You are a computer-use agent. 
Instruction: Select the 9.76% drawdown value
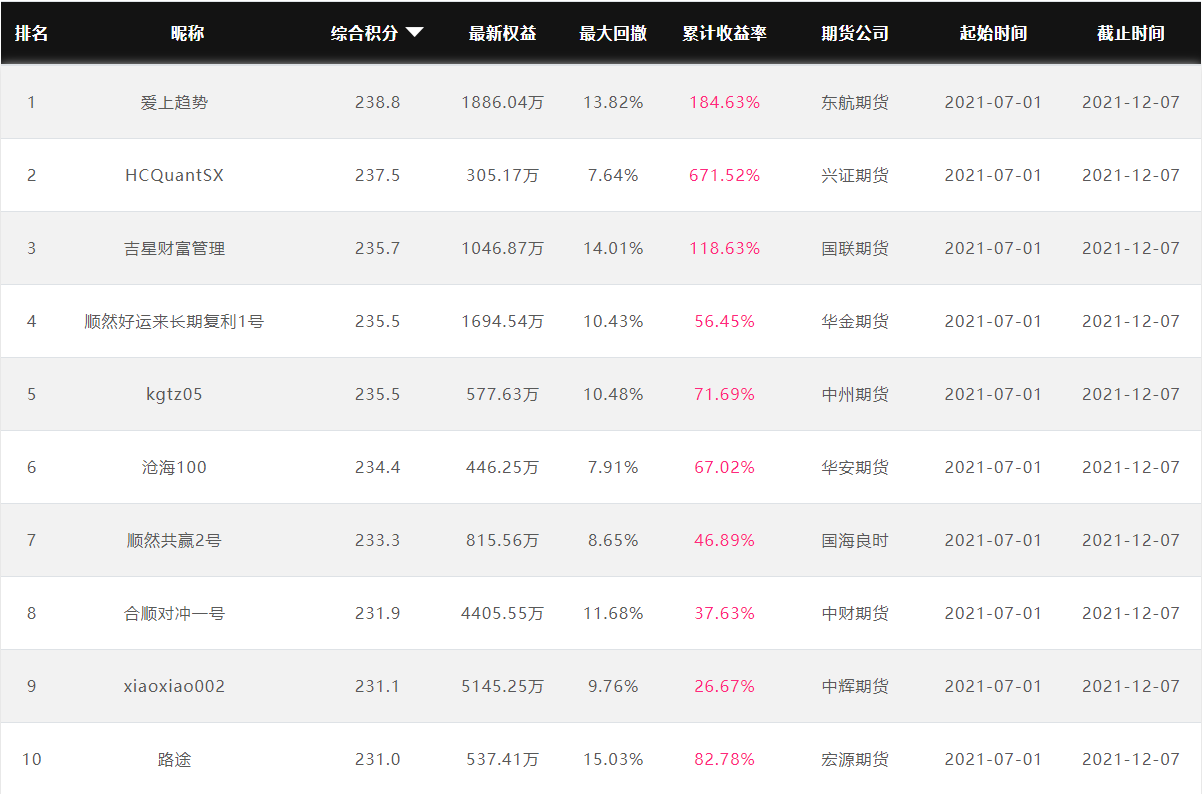(613, 686)
